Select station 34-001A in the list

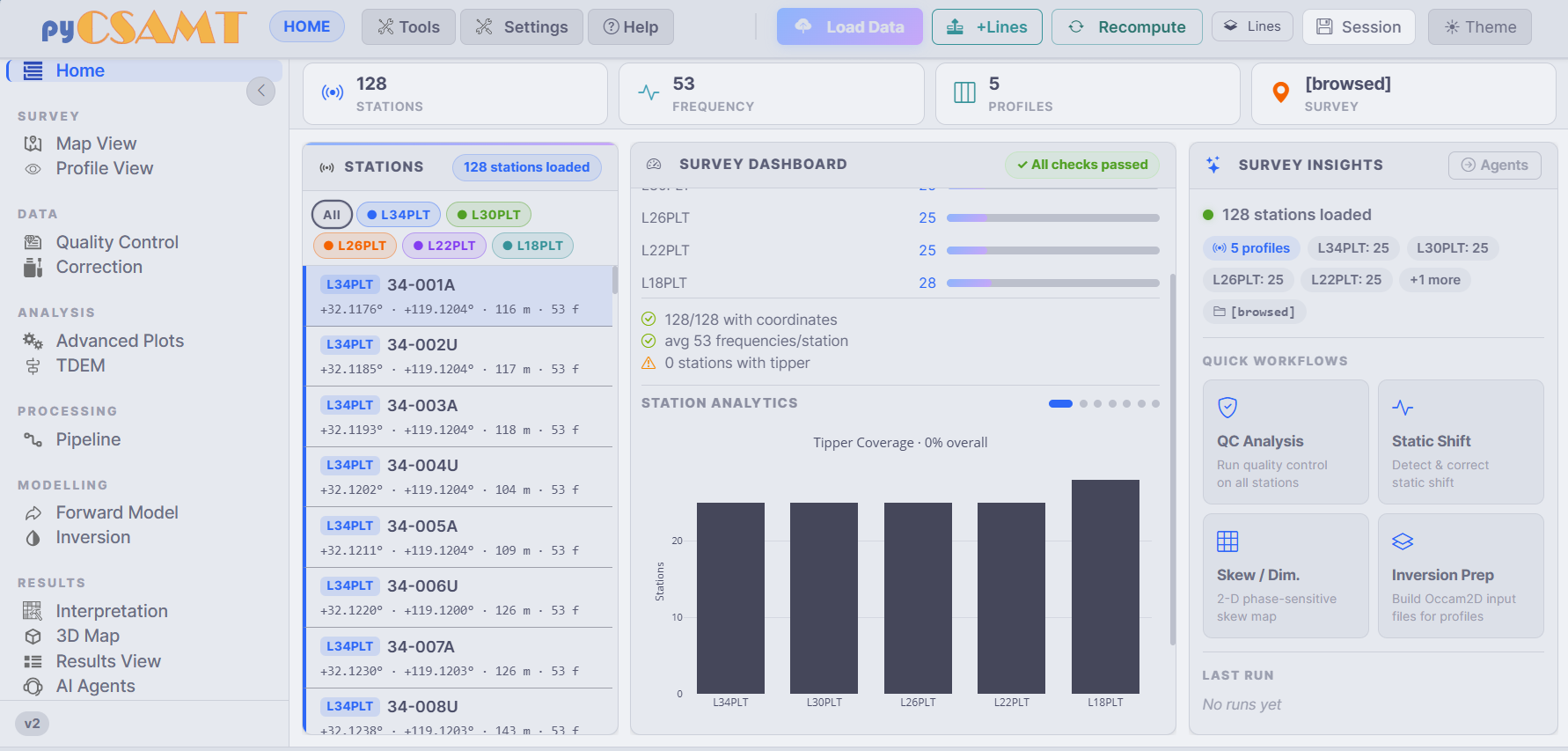458,296
